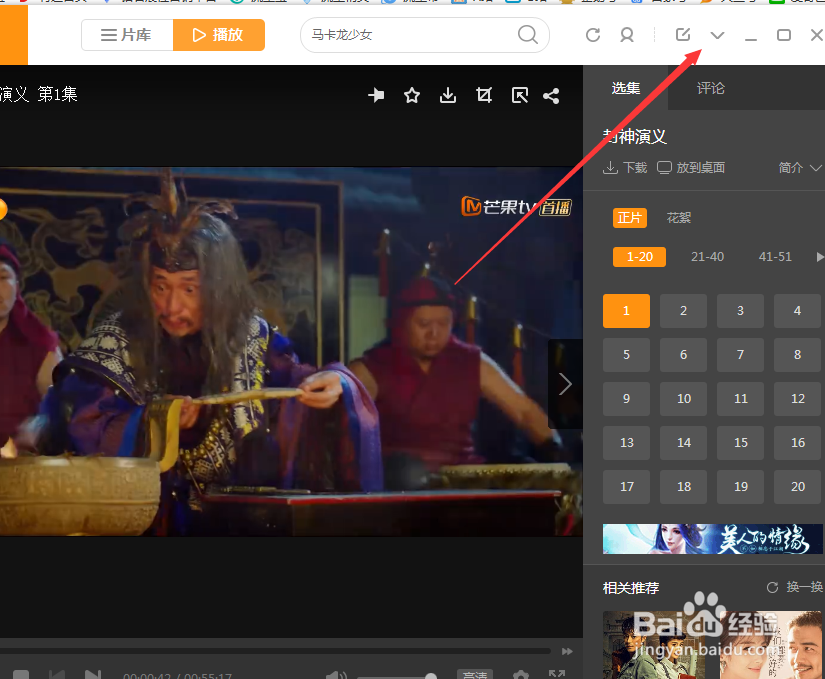Open the second recommended video thumbnail
Image resolution: width=825 pixels, height=679 pixels.
tap(770, 645)
